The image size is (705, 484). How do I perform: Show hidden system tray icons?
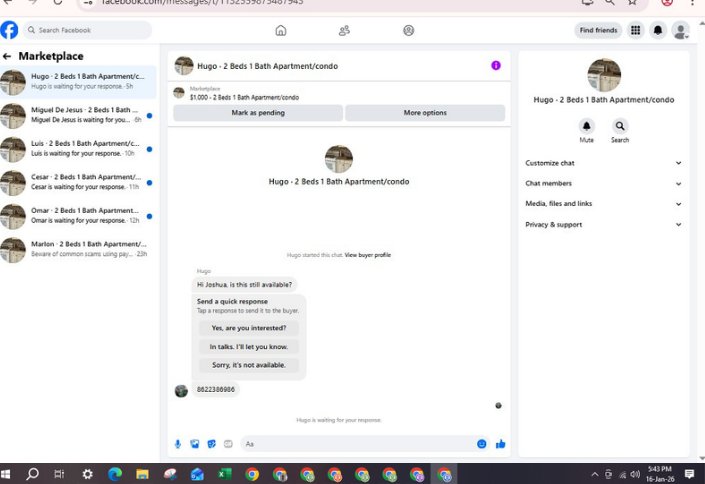point(594,474)
